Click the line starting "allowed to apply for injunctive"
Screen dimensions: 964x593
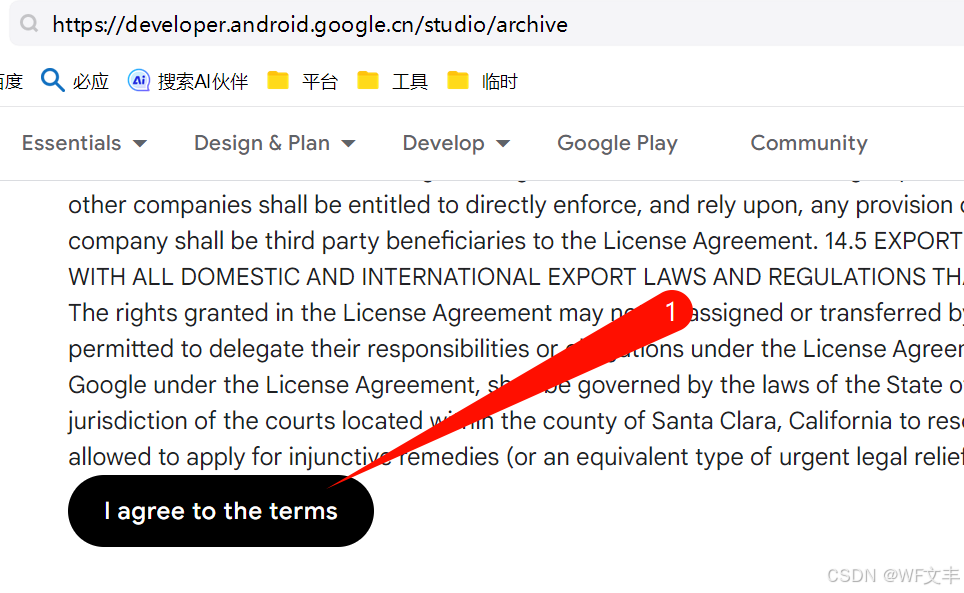(516, 457)
